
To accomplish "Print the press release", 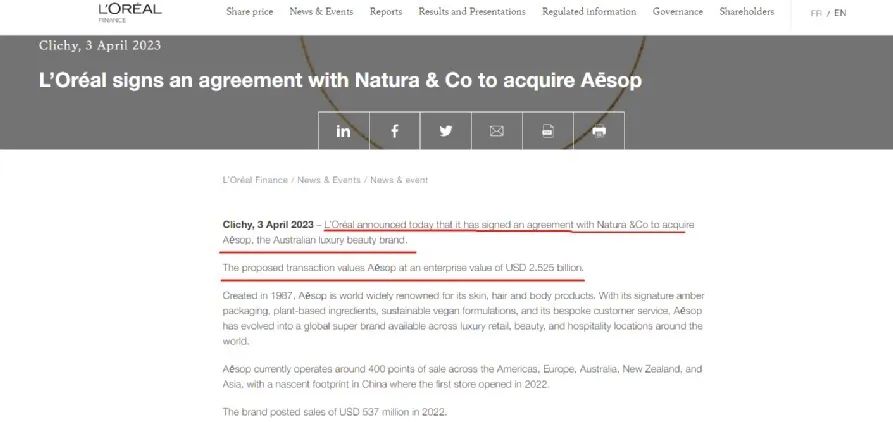I will click(x=599, y=131).
